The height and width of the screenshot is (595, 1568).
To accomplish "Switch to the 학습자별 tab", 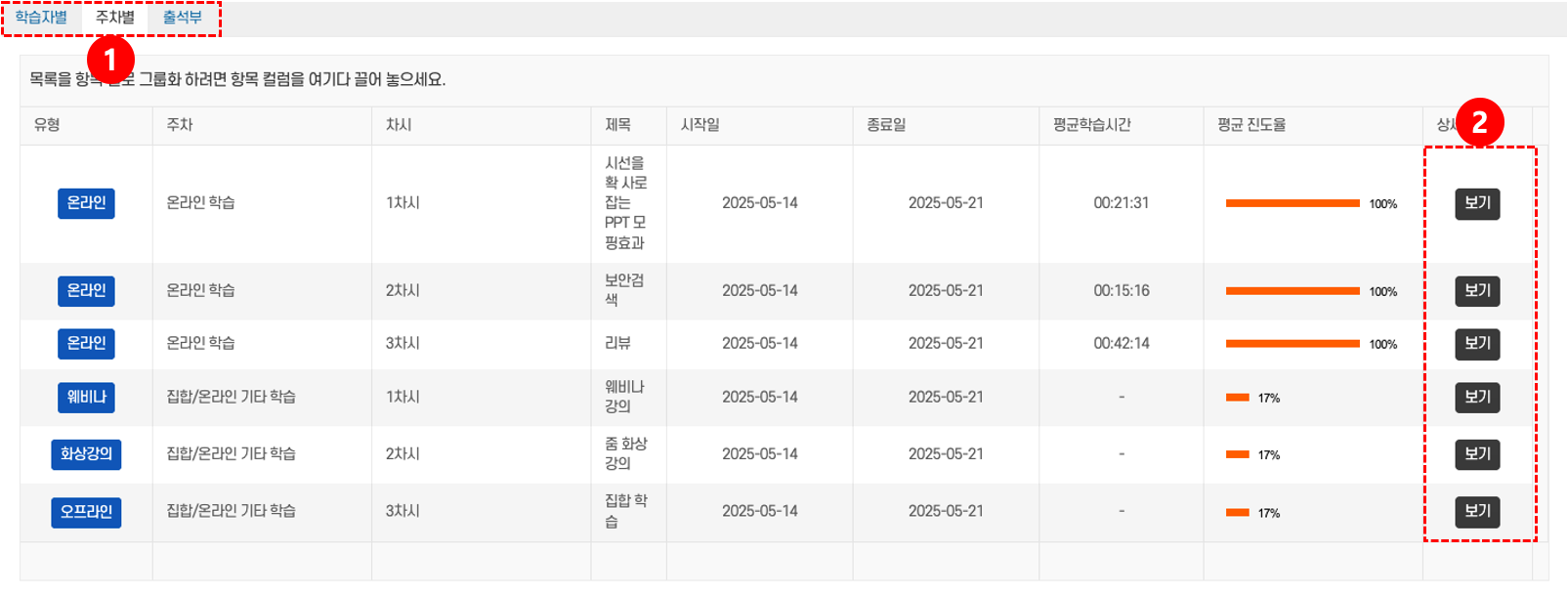I will point(41,18).
